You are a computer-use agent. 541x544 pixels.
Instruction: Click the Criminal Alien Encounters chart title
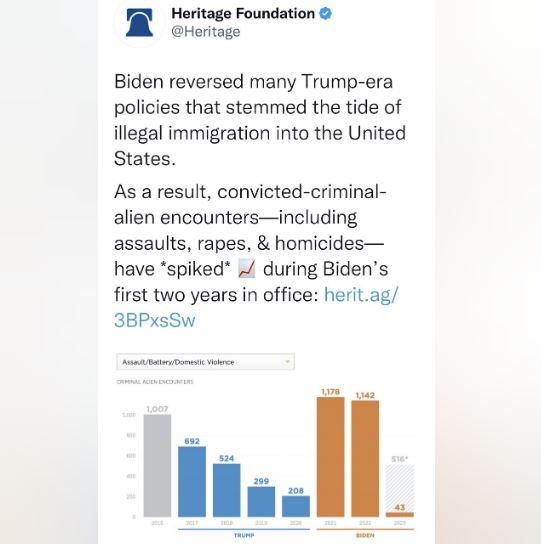point(155,382)
